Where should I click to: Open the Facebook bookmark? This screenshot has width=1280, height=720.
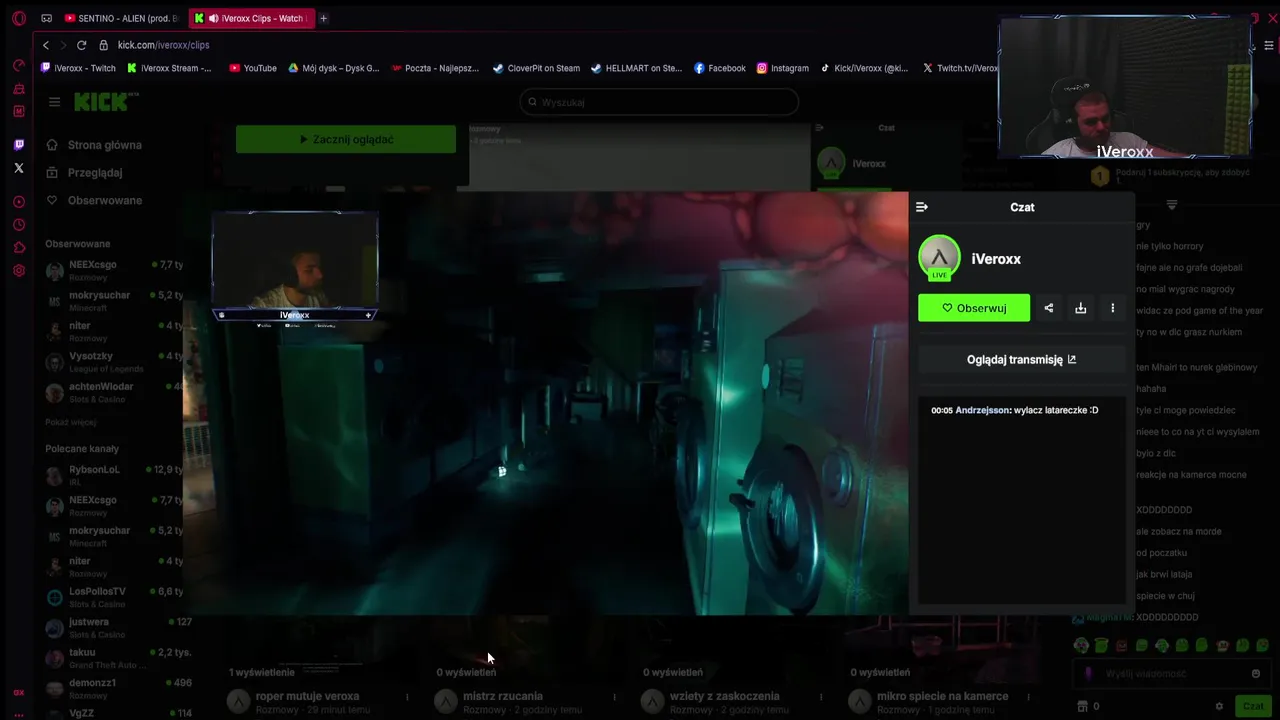pyautogui.click(x=719, y=68)
